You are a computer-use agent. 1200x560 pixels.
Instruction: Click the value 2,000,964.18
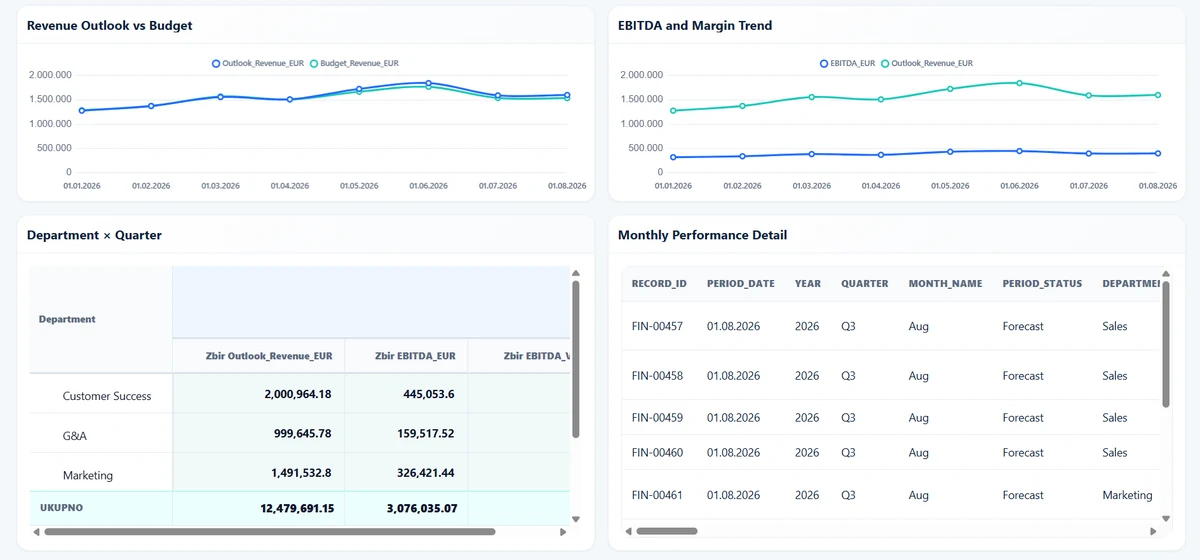(298, 395)
